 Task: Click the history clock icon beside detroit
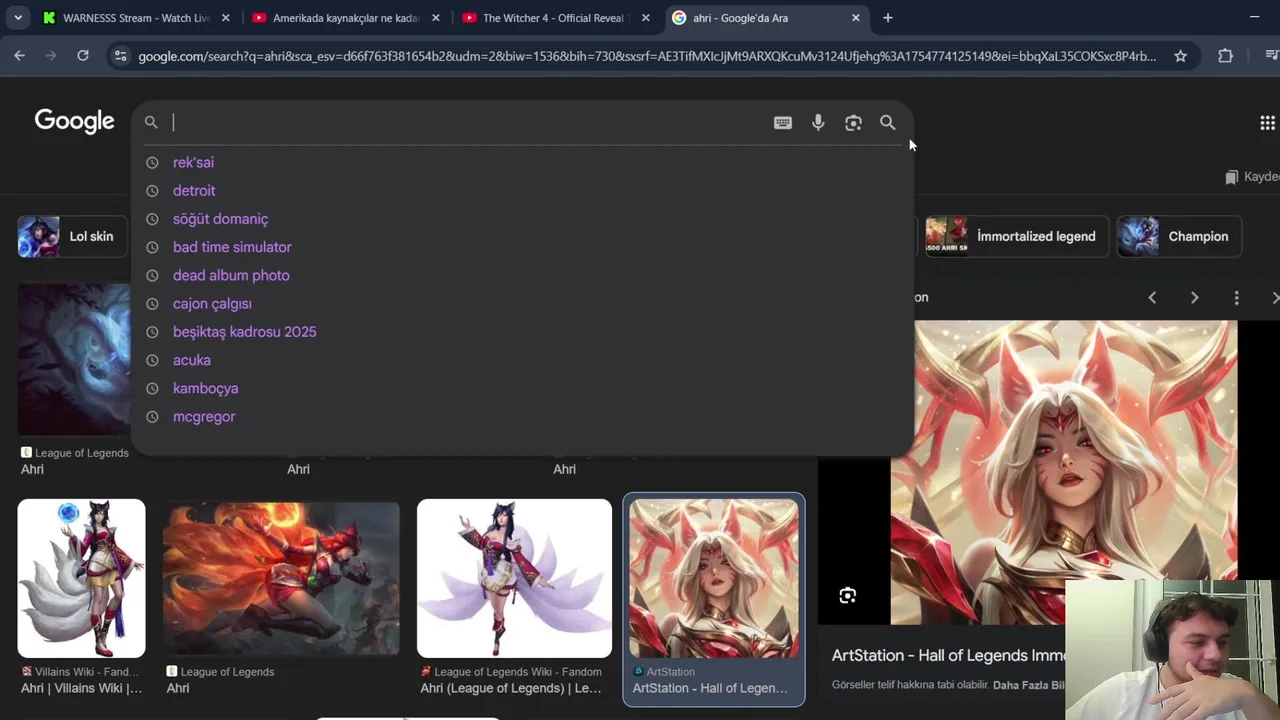(x=152, y=190)
